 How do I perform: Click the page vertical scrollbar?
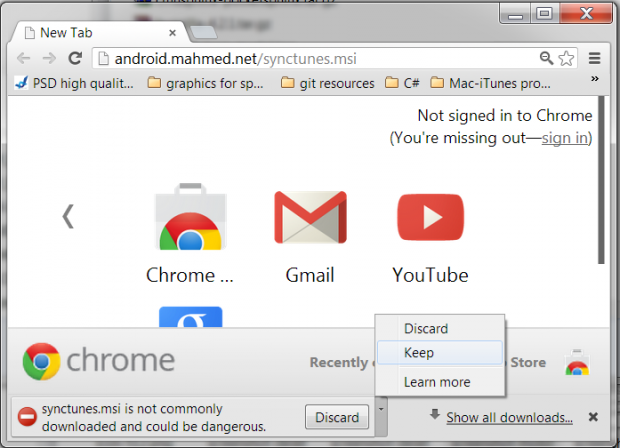(x=601, y=180)
